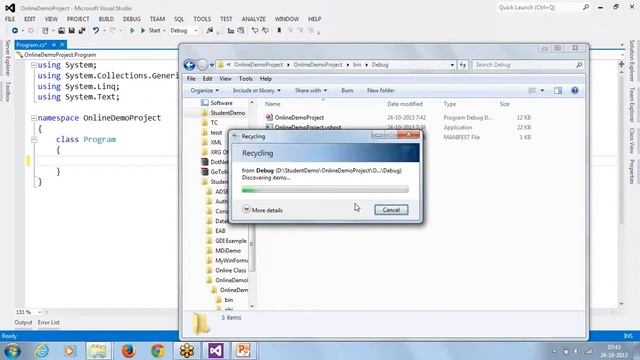Image resolution: width=640 pixels, height=360 pixels.
Task: Switch to the Output tab
Action: 23,322
